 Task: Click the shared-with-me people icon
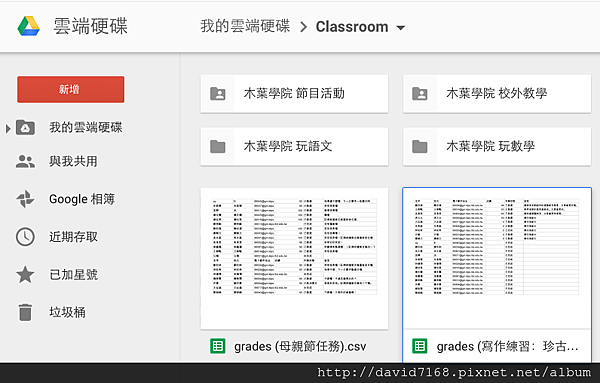click(x=25, y=161)
